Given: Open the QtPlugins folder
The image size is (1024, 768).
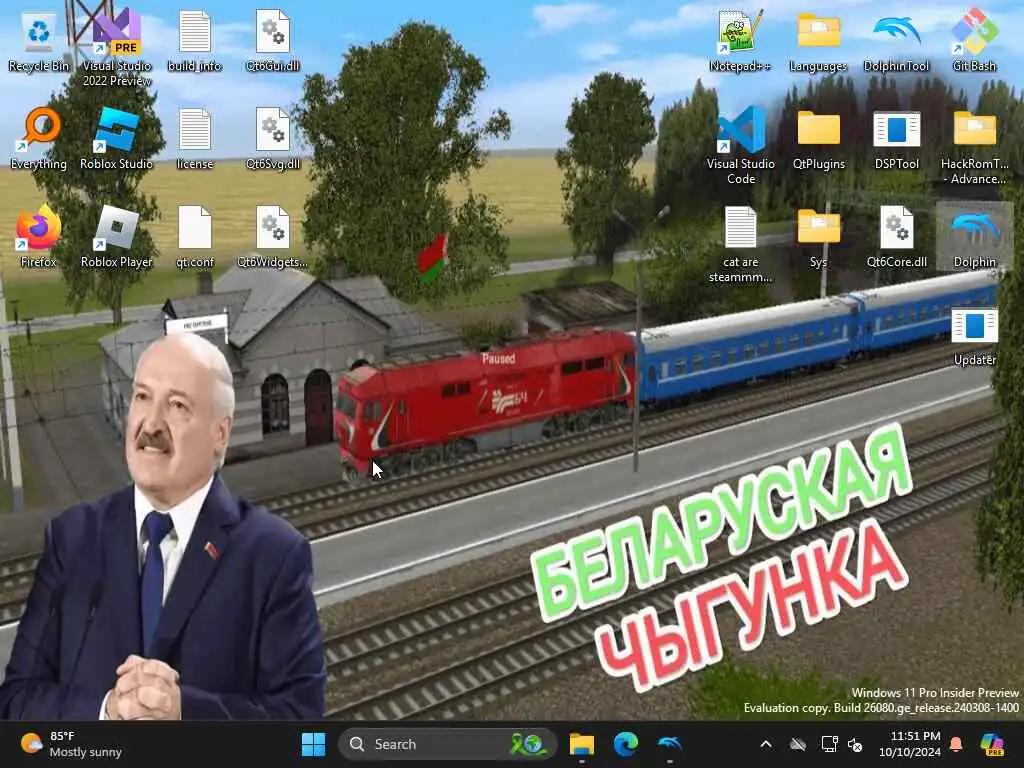Looking at the screenshot, I should [x=818, y=140].
